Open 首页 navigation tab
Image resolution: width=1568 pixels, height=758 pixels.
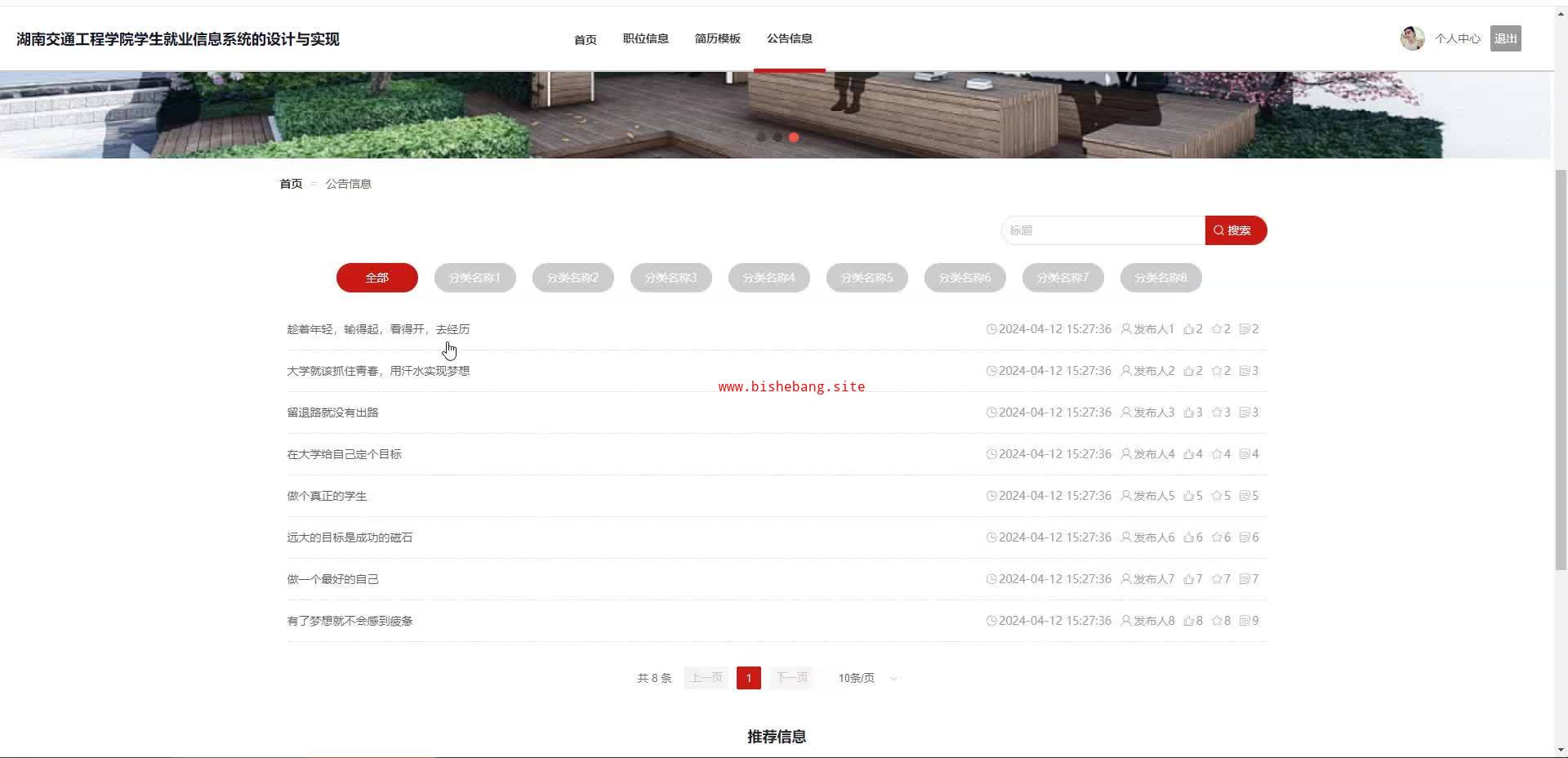coord(586,39)
